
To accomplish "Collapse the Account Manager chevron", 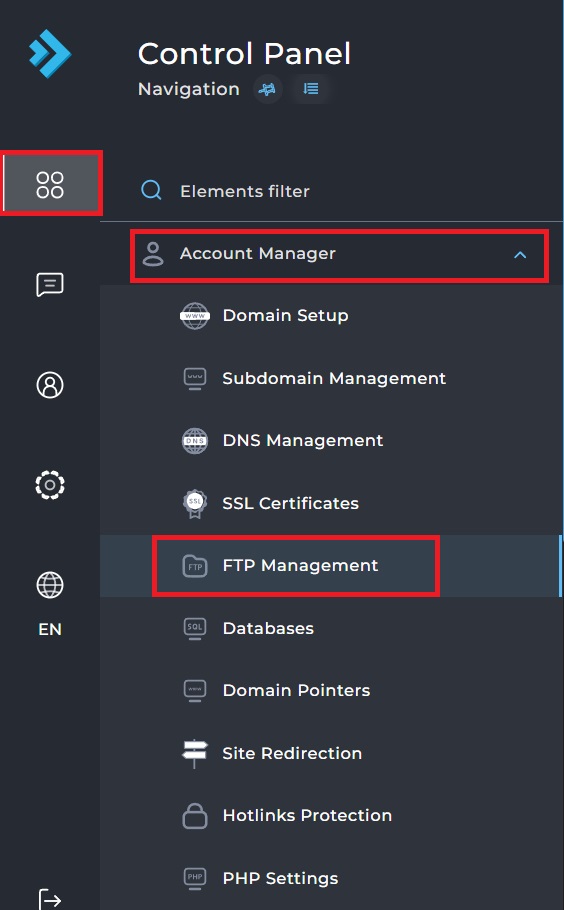I will (x=520, y=255).
